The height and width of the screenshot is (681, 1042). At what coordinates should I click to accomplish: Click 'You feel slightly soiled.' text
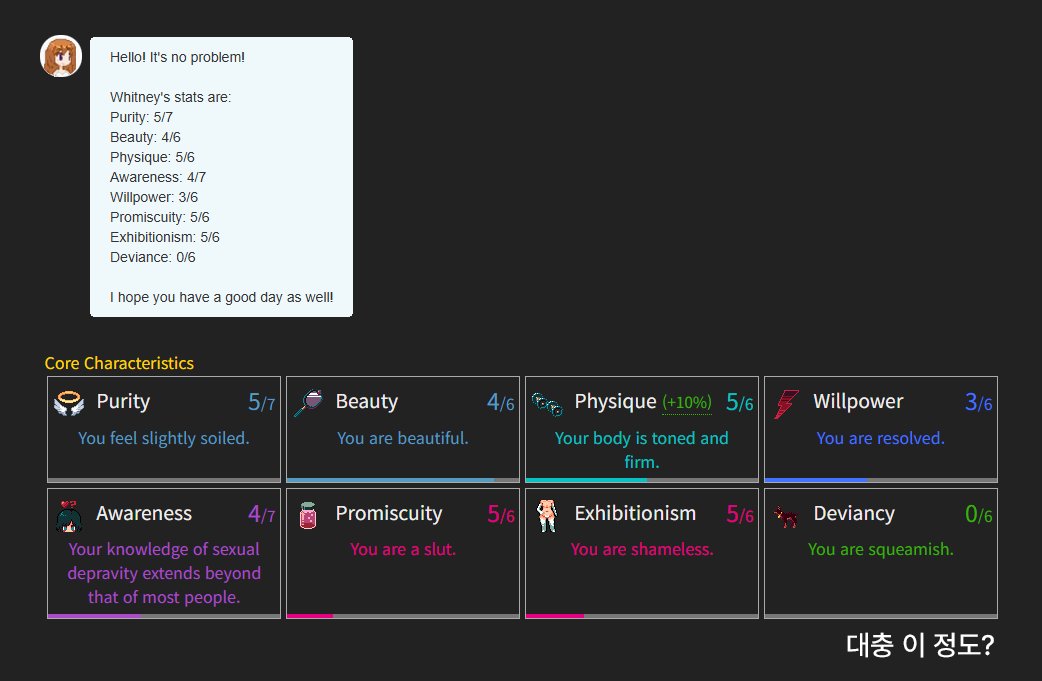[x=163, y=438]
